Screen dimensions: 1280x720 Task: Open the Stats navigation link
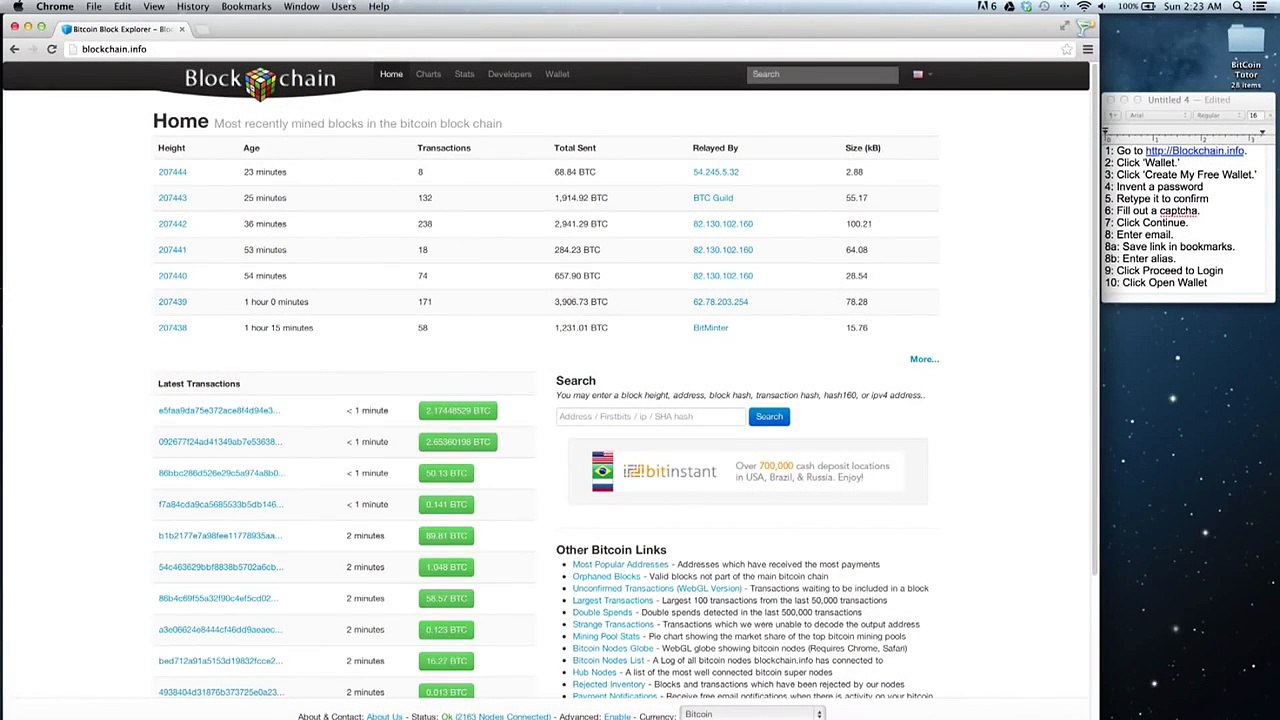click(x=464, y=74)
